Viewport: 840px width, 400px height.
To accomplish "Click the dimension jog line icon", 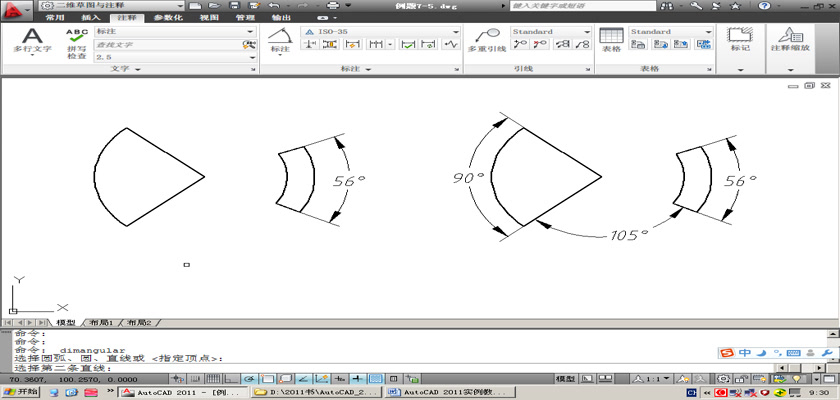I will pyautogui.click(x=451, y=45).
